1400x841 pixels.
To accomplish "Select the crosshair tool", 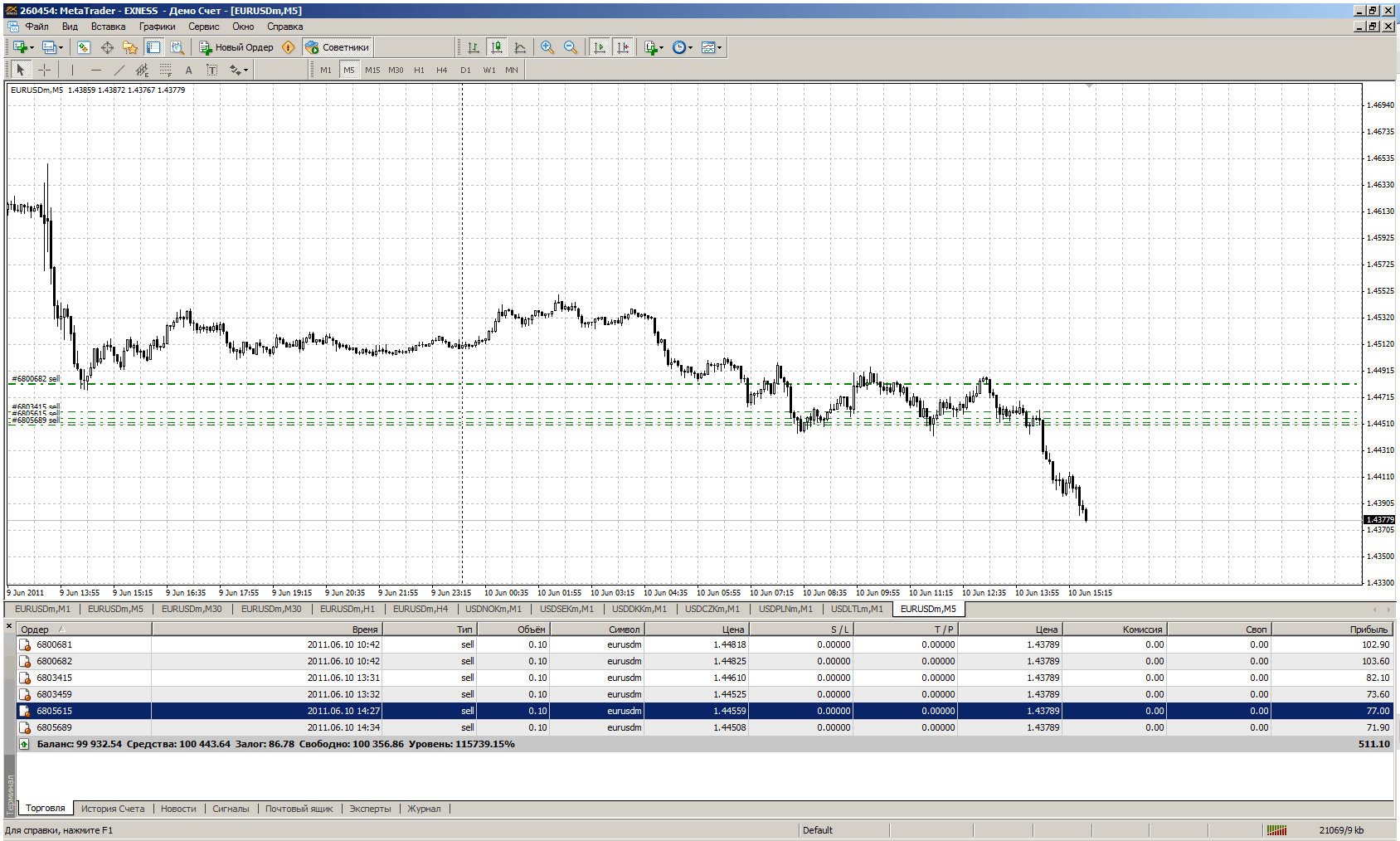I will [45, 70].
